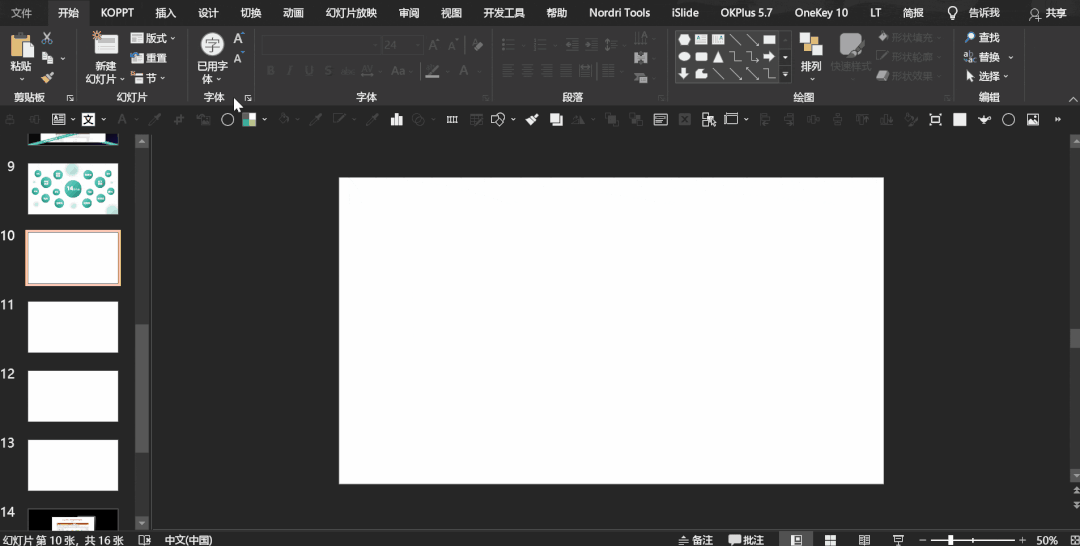This screenshot has height=546, width=1080.
Task: Select slide 11 thumbnail
Action: [x=73, y=327]
